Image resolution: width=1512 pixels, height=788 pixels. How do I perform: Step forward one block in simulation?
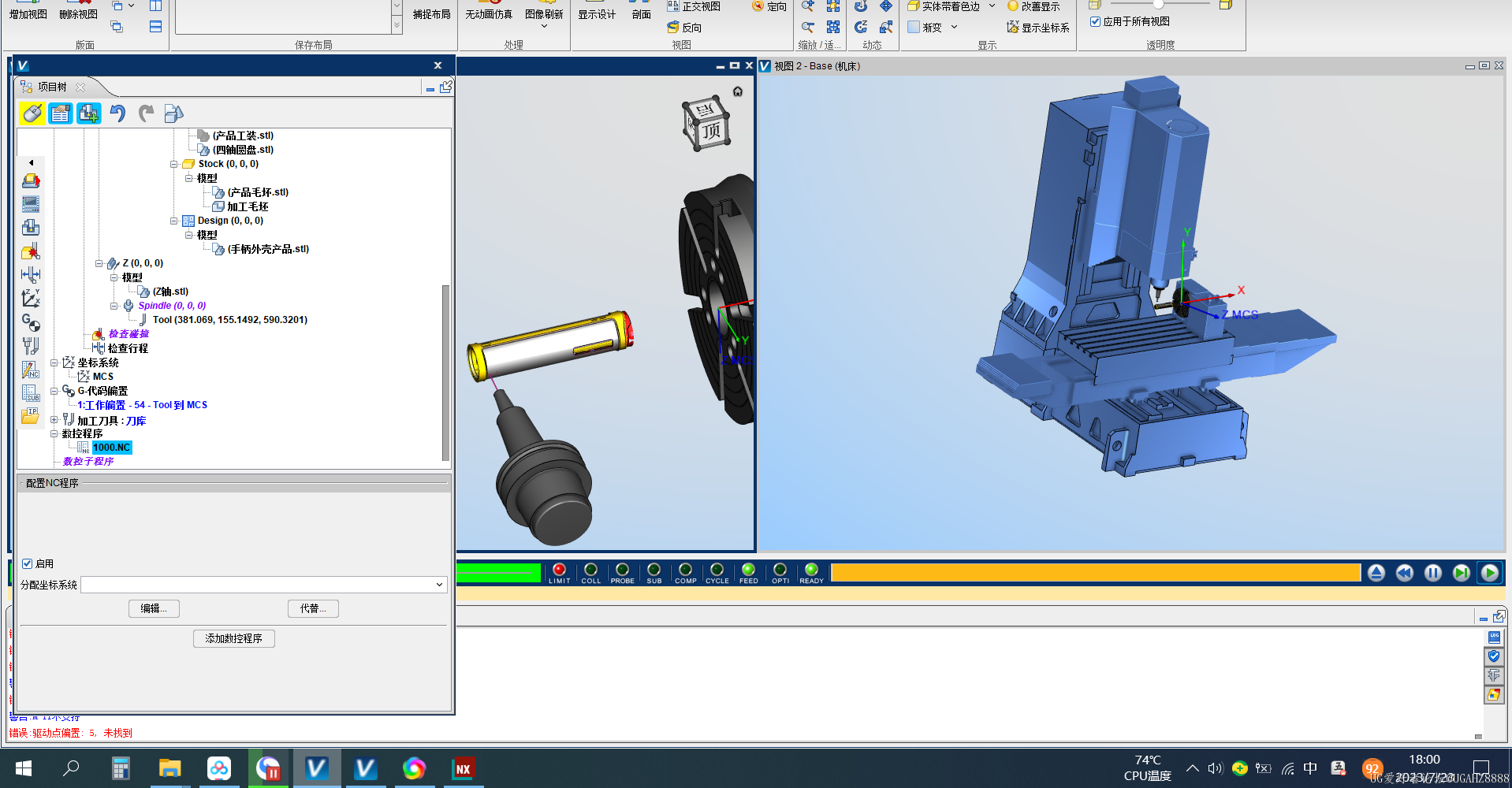pyautogui.click(x=1462, y=573)
